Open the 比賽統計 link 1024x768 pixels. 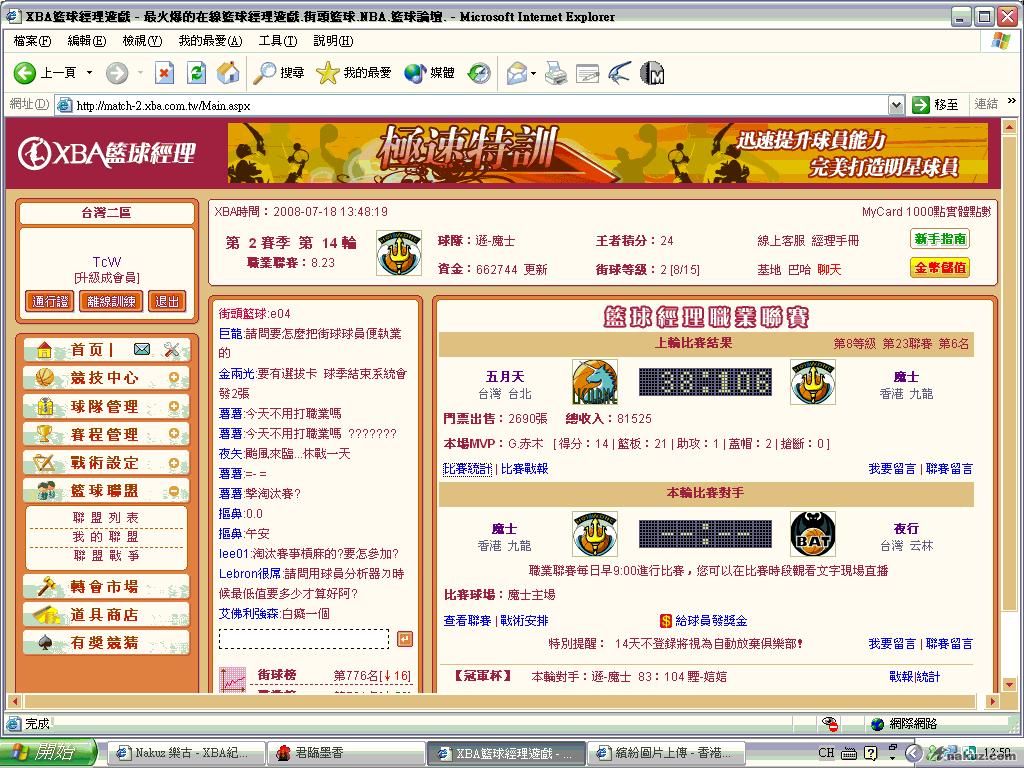point(467,469)
